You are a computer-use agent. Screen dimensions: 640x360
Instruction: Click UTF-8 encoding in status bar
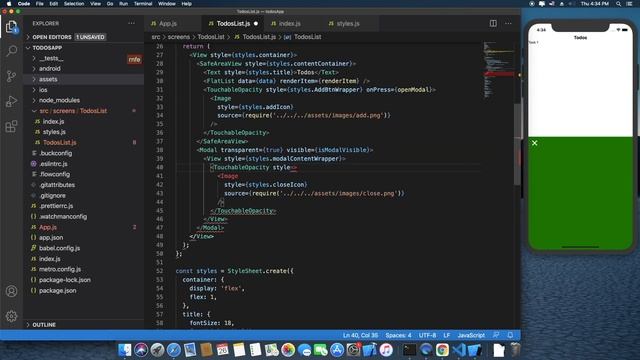point(427,335)
